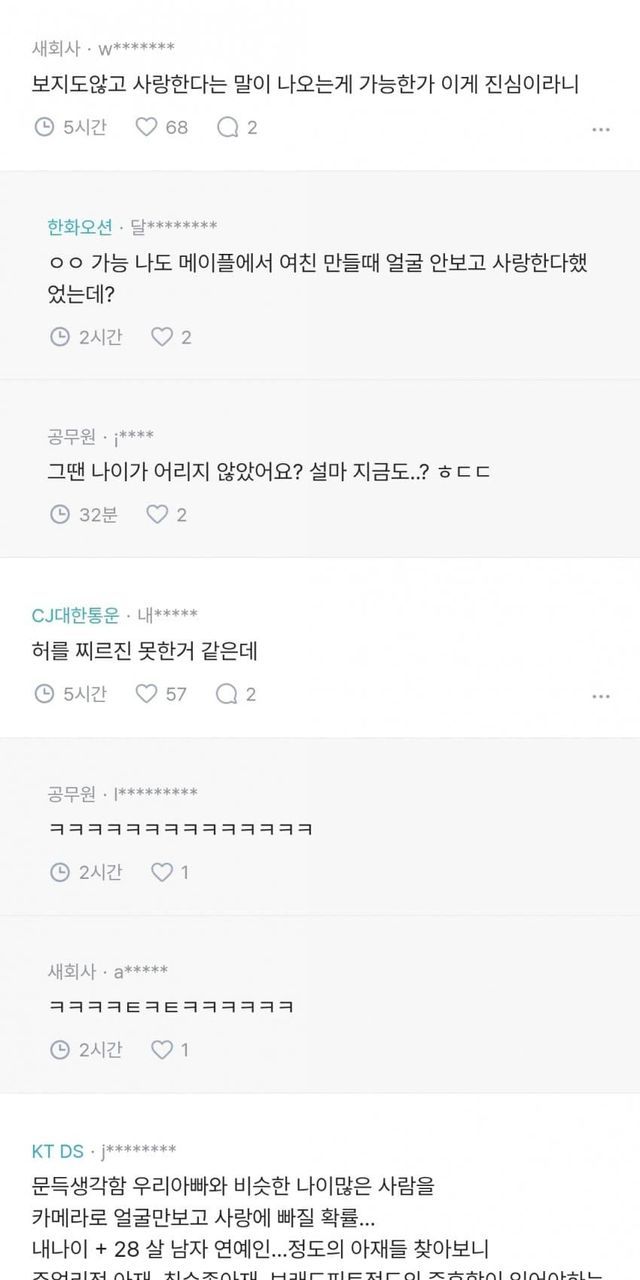The image size is (640, 1280).
Task: Like the 새회사 a***** reply
Action: click(x=162, y=1049)
